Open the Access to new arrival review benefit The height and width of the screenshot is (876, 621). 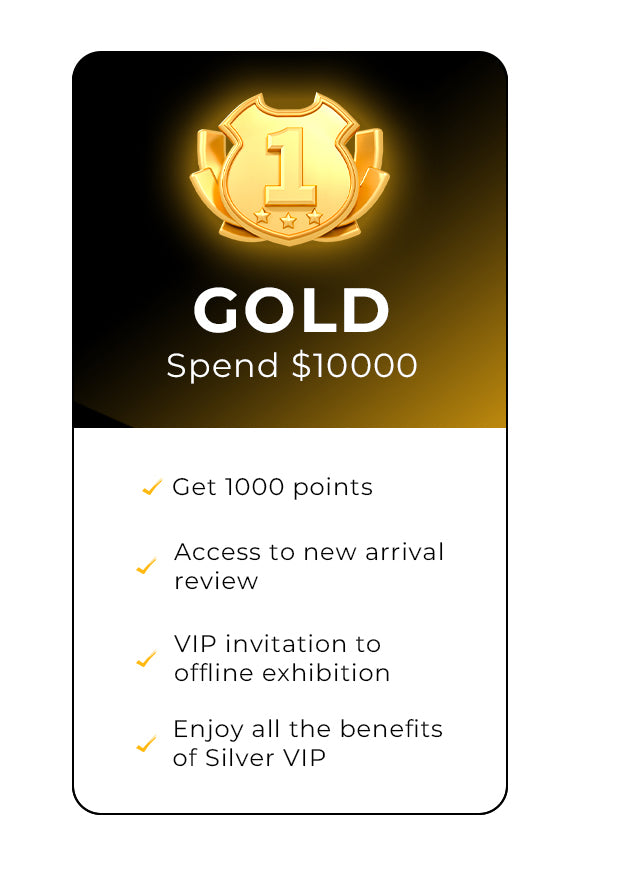[x=308, y=566]
